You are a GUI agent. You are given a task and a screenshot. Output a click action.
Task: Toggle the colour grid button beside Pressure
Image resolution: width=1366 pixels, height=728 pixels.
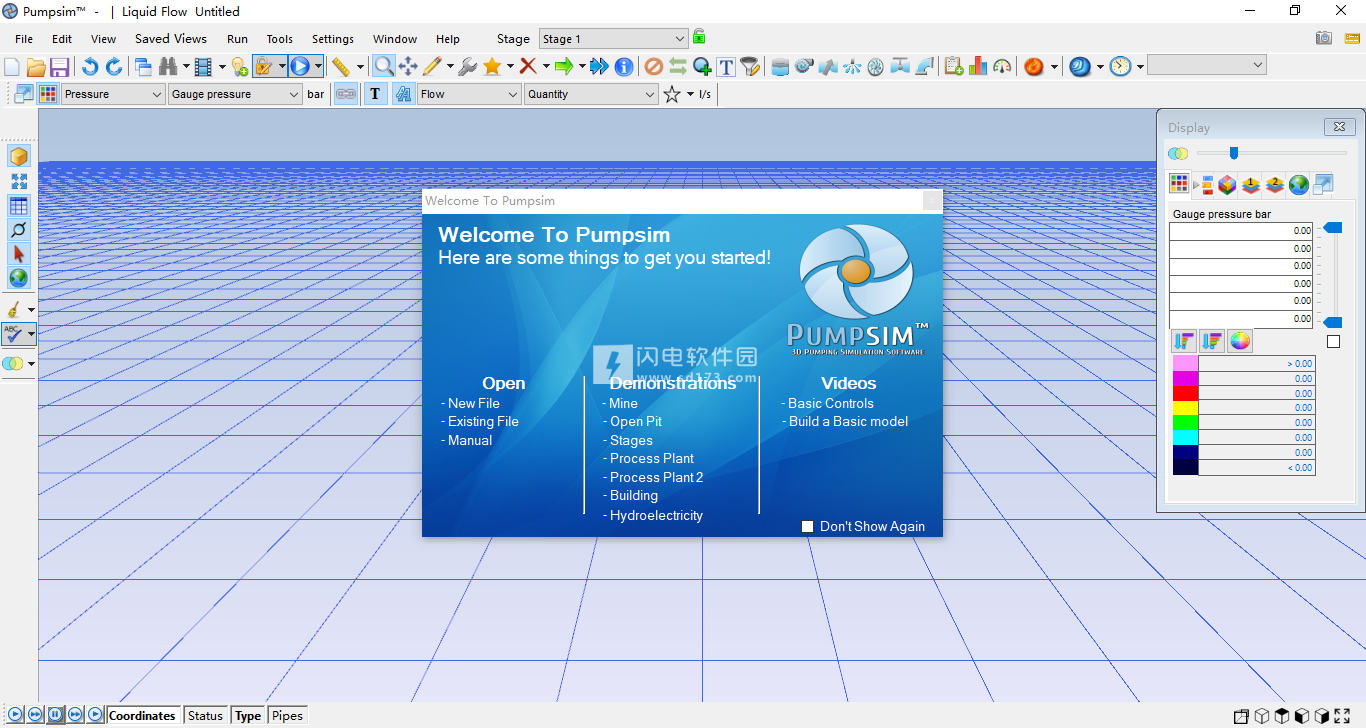(48, 94)
